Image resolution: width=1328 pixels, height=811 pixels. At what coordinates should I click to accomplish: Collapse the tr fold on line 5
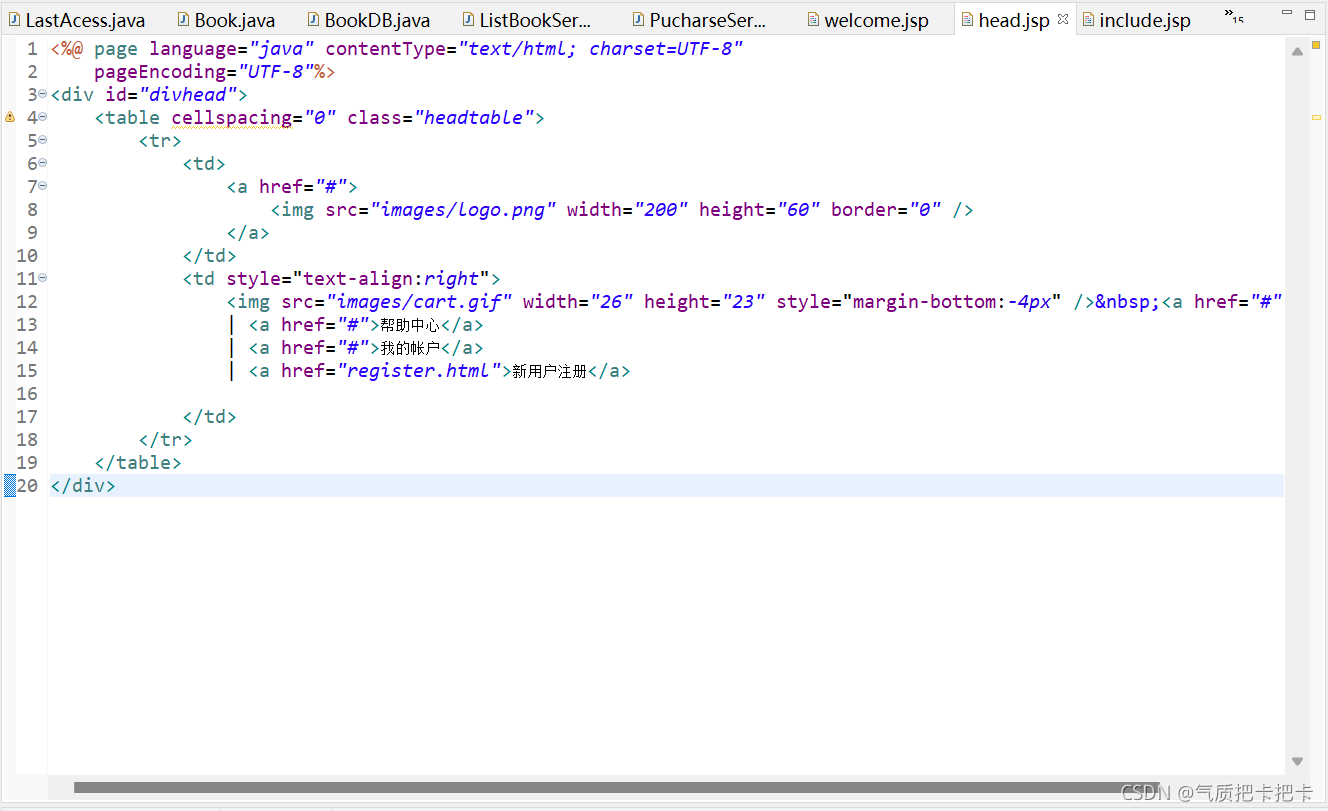tap(42, 140)
